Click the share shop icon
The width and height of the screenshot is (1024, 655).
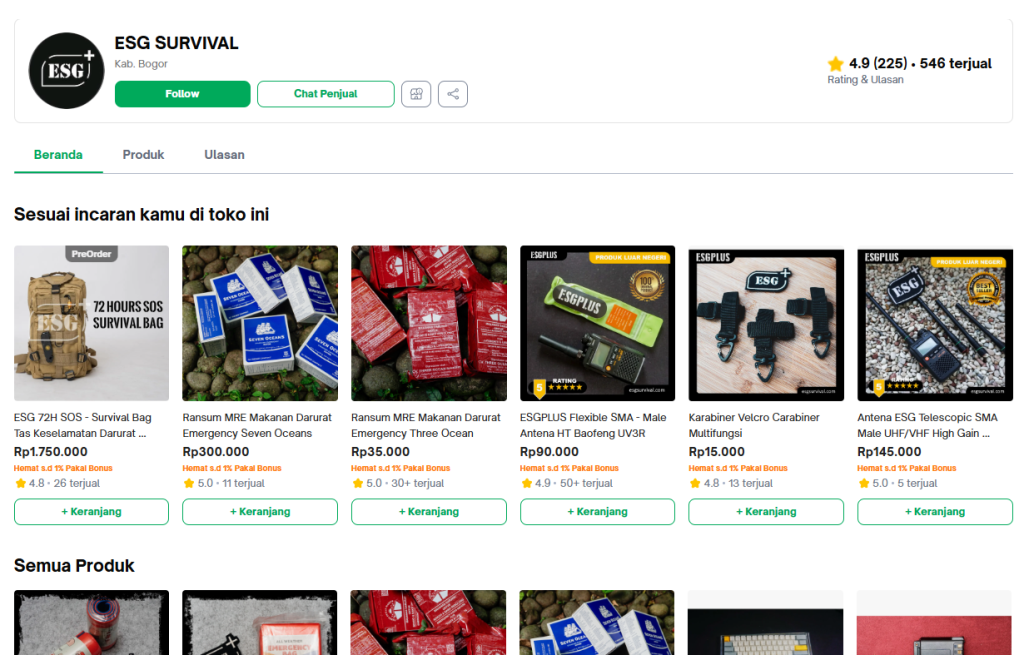tap(453, 94)
